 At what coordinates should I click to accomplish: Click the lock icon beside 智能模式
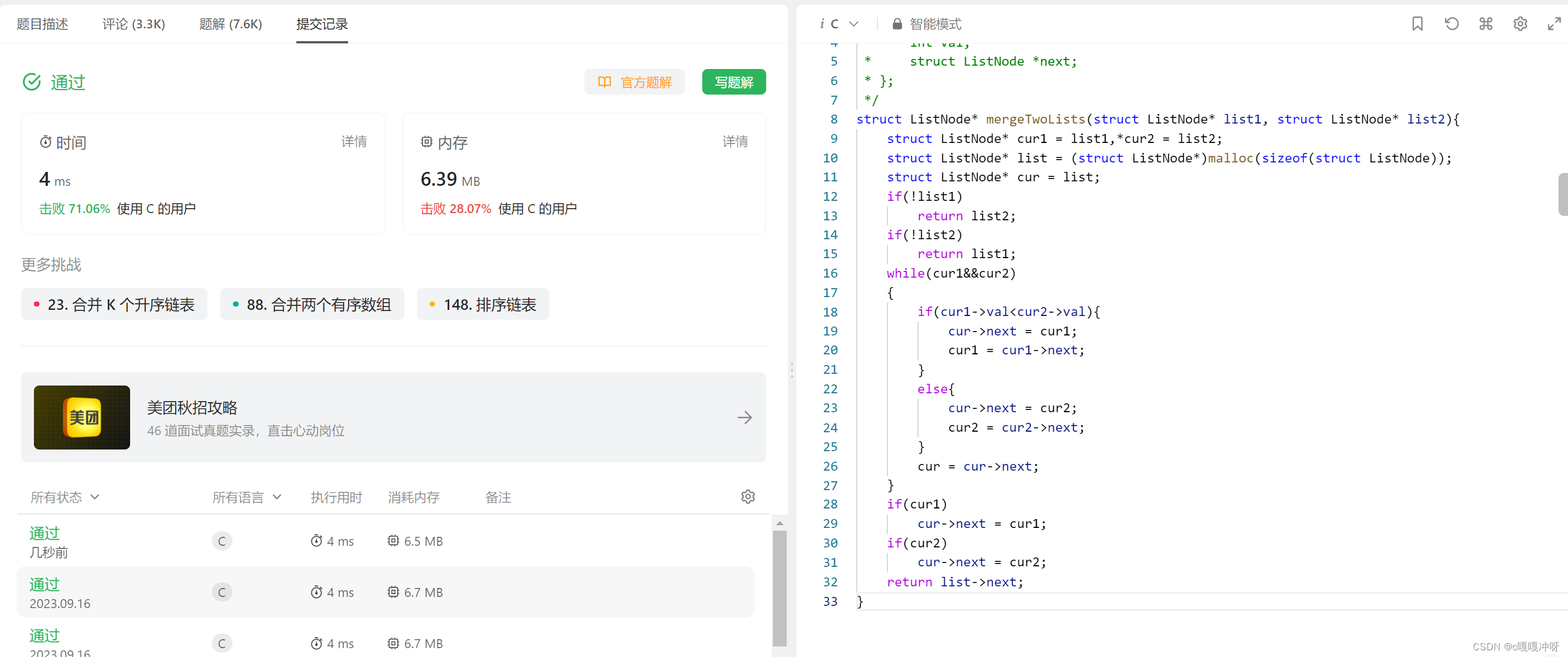tap(897, 24)
